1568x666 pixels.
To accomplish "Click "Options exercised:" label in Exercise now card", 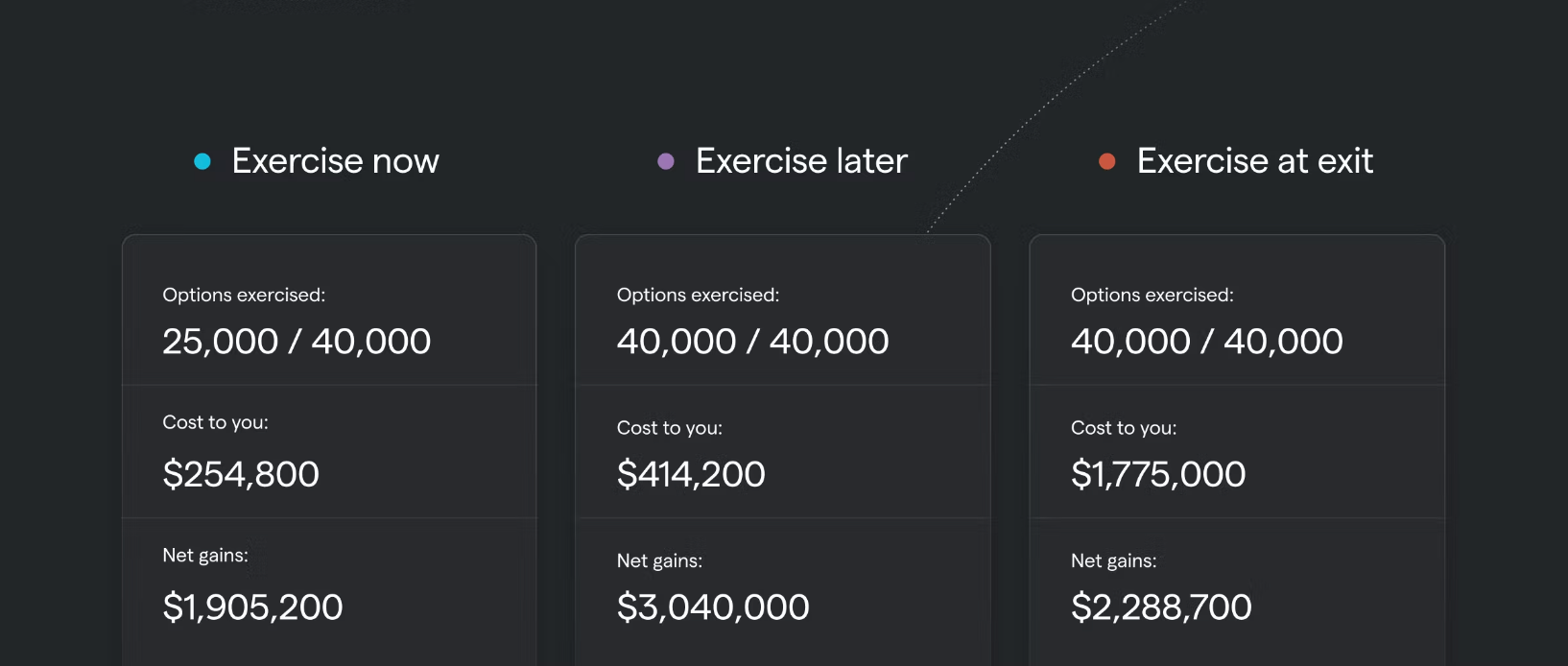I will click(244, 296).
